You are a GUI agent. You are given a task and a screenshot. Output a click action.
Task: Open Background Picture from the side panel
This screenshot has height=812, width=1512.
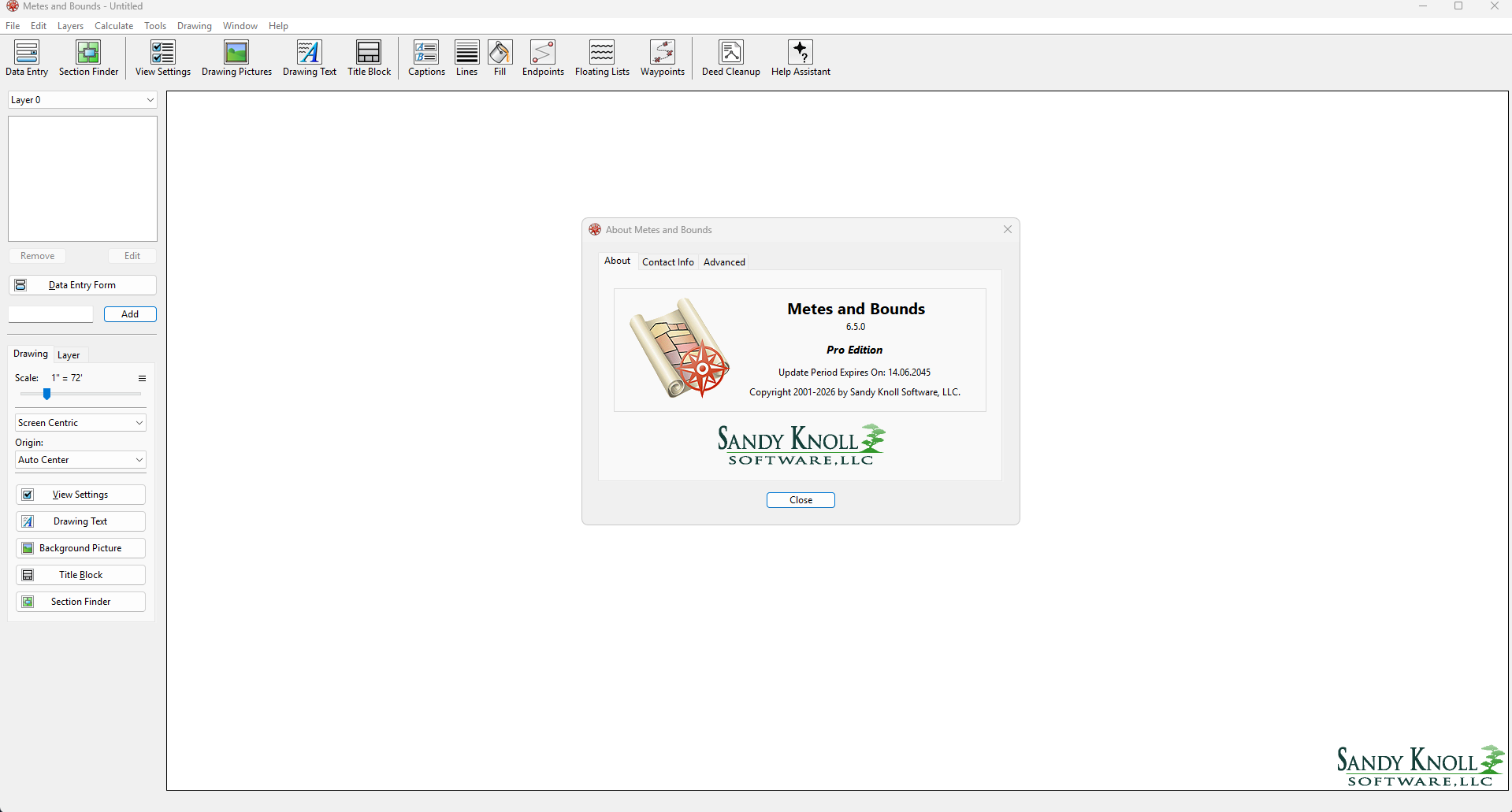pos(80,548)
